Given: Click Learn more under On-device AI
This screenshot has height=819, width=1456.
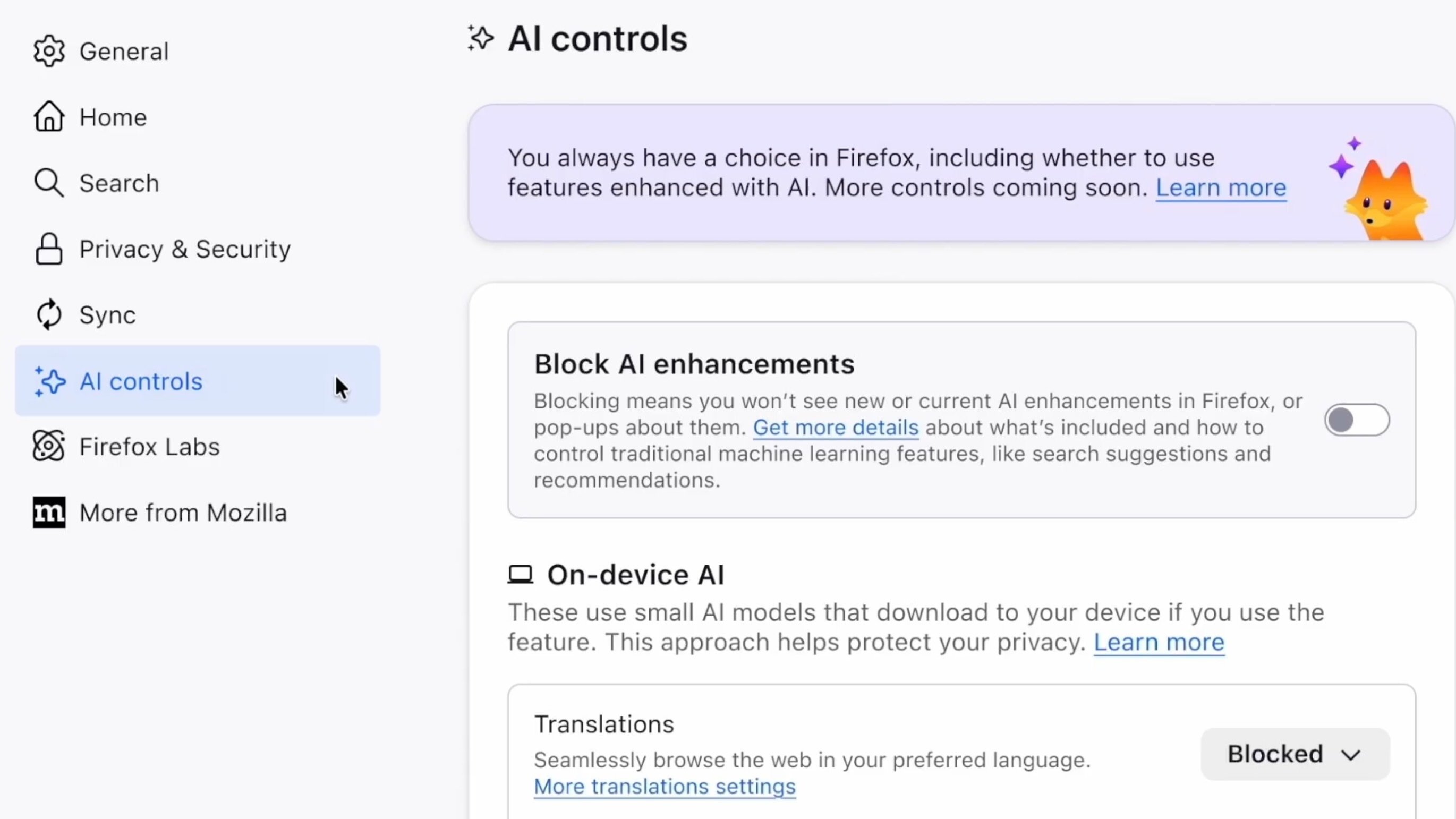Looking at the screenshot, I should [1159, 643].
